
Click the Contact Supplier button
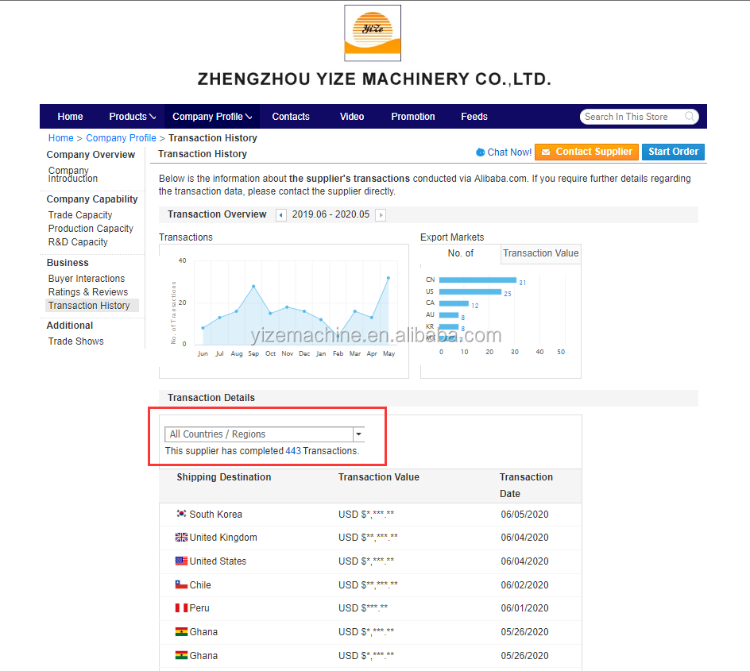click(x=586, y=152)
